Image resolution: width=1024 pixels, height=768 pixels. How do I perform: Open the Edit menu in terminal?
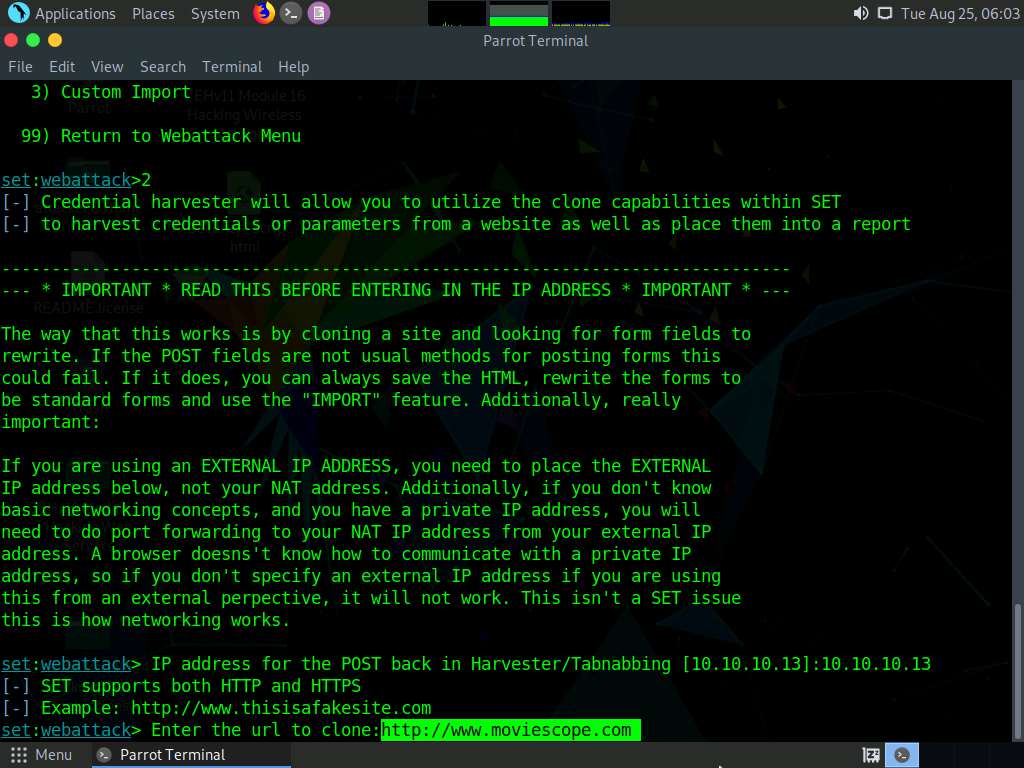62,67
